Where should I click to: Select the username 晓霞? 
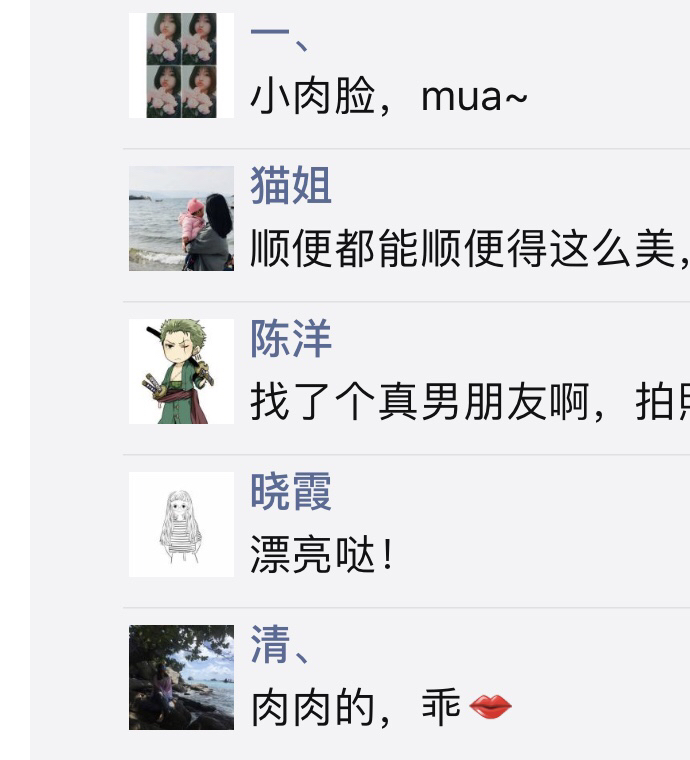click(291, 491)
